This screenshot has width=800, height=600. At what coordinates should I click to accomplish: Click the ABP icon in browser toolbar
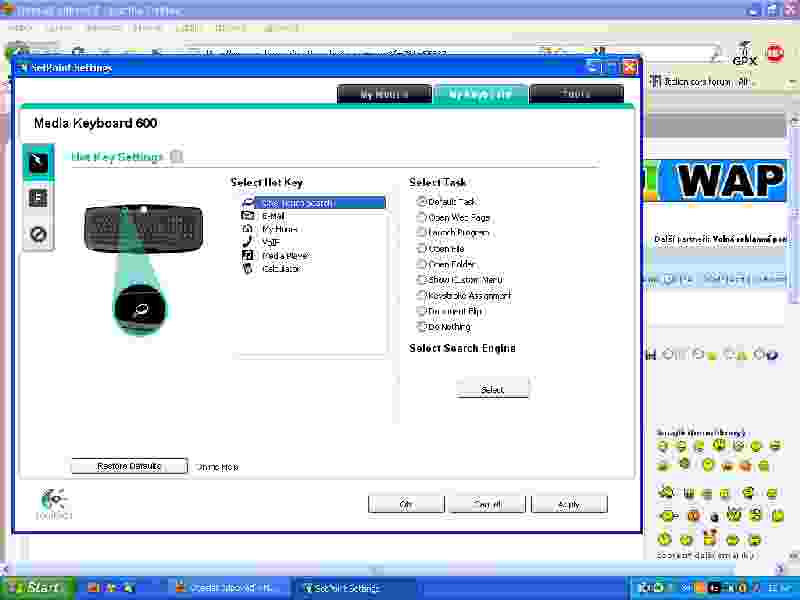[x=775, y=53]
